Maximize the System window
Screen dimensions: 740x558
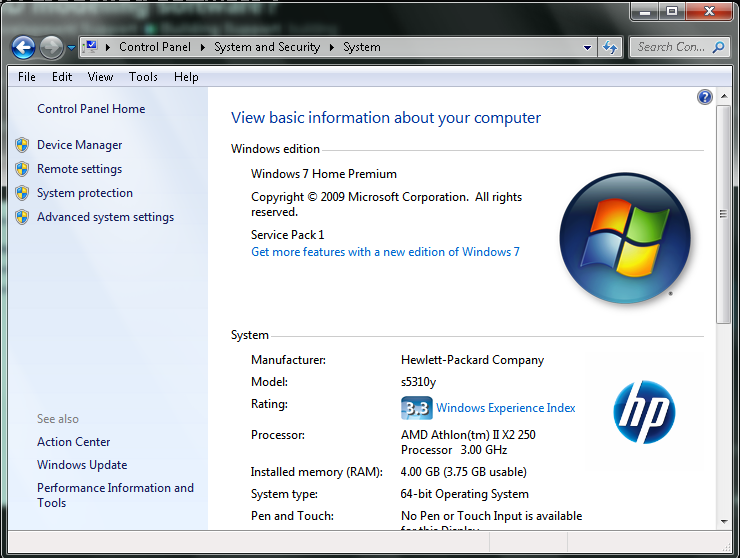(672, 11)
